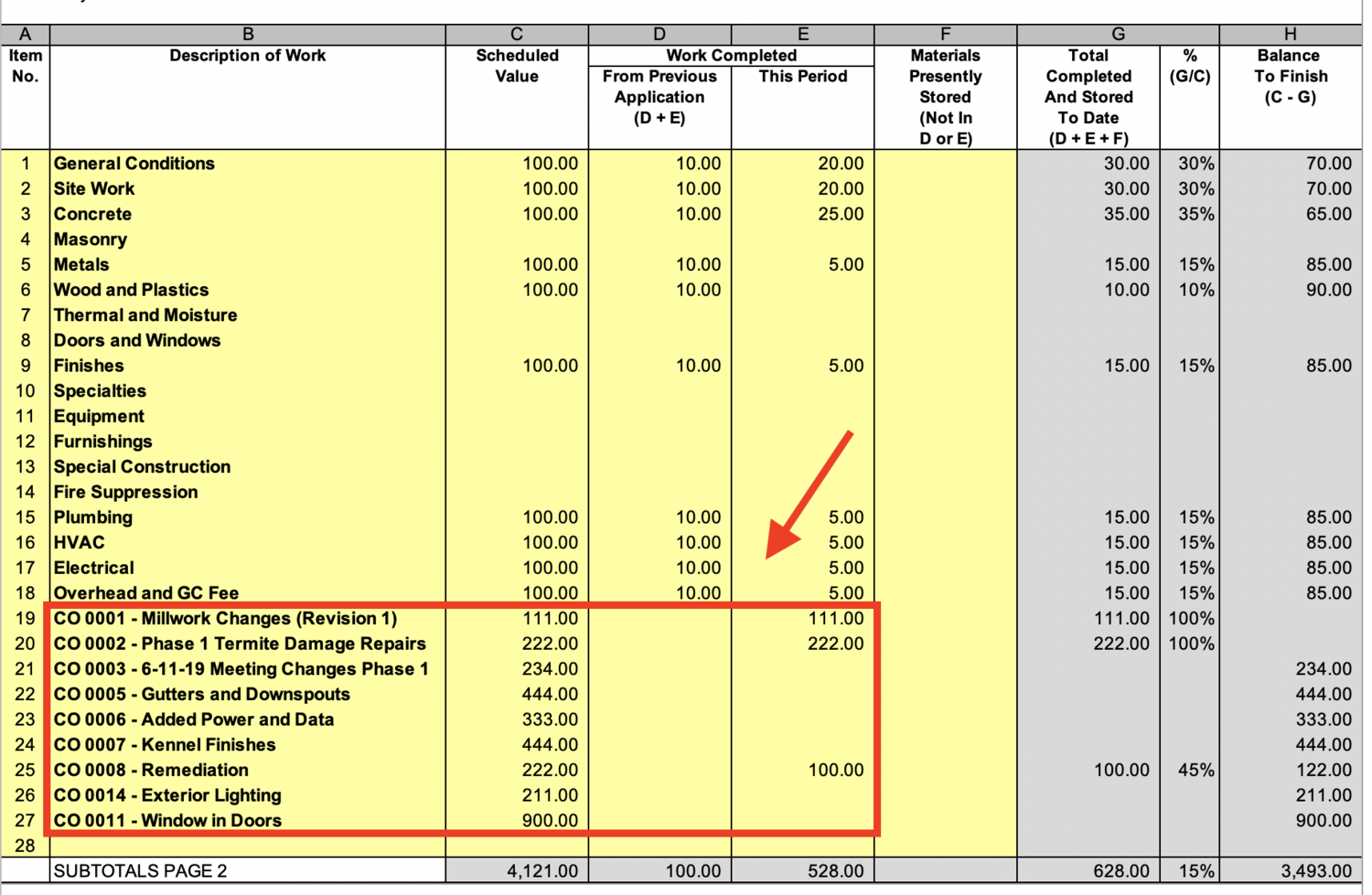The width and height of the screenshot is (1372, 895).
Task: Select the 'Finishes' description cell
Action: [x=248, y=366]
